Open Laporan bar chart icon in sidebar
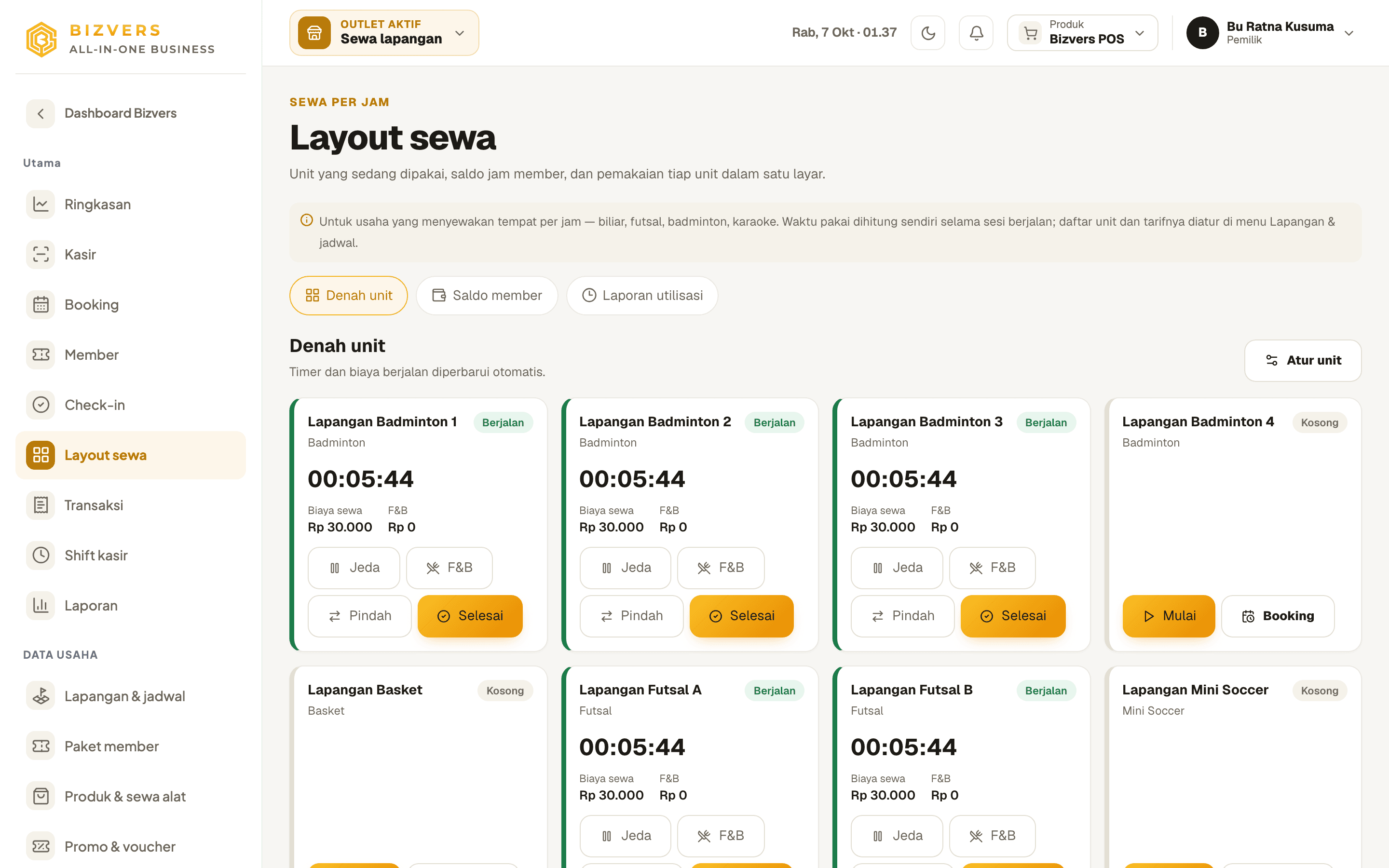The width and height of the screenshot is (1389, 868). [x=40, y=605]
